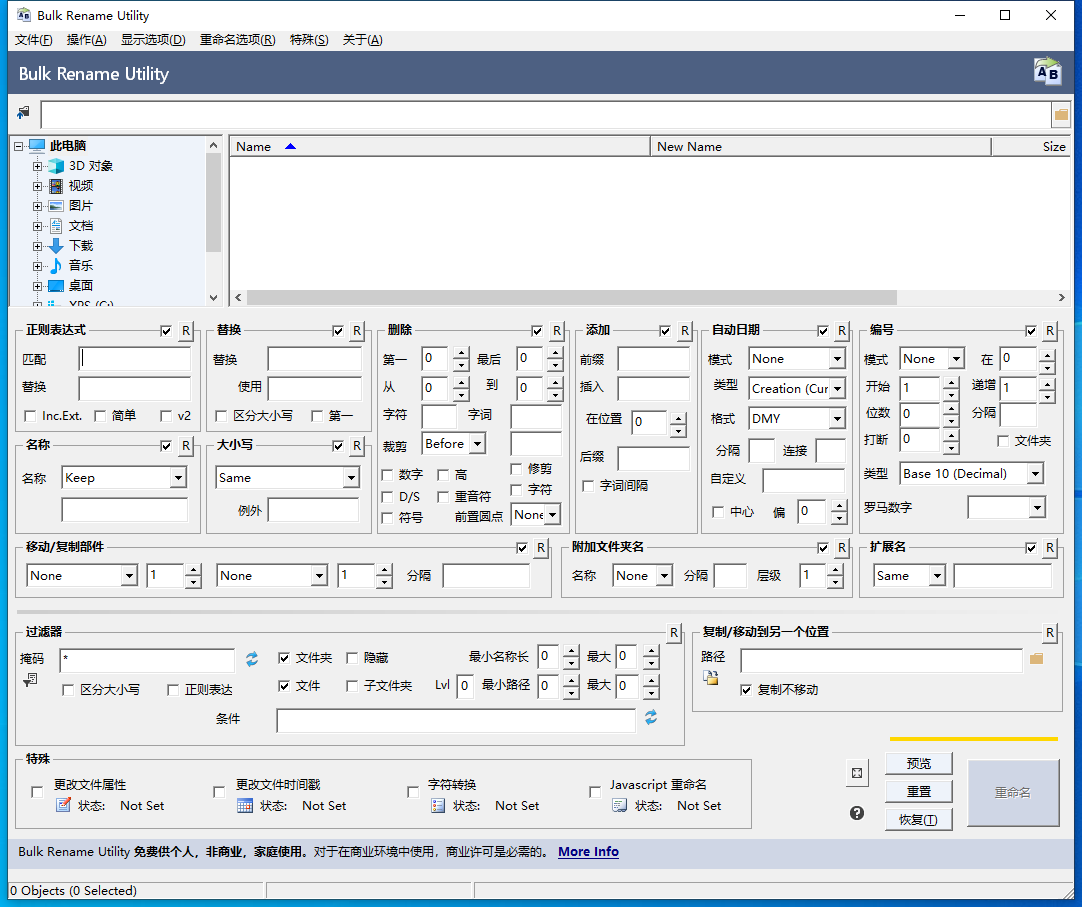1082x907 pixels.
Task: Open the 关于(A) menu
Action: coord(362,40)
